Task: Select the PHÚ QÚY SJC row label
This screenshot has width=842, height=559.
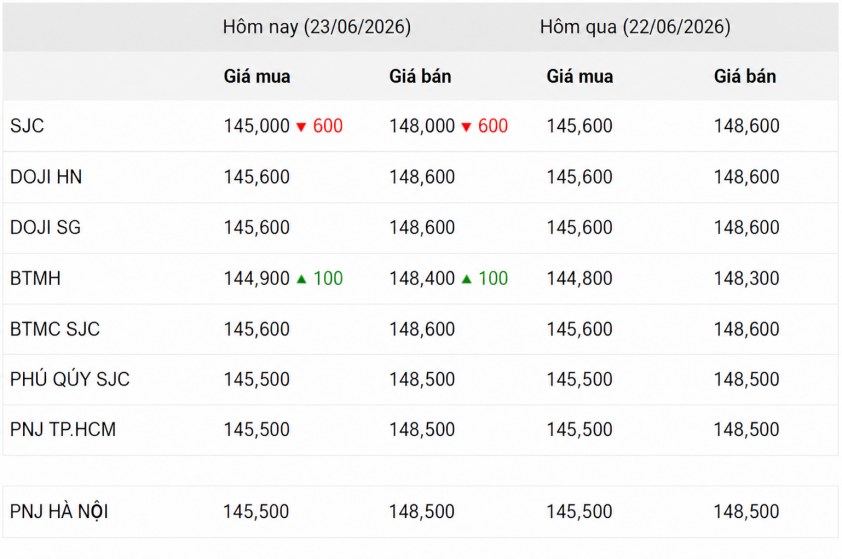Action: [x=70, y=379]
